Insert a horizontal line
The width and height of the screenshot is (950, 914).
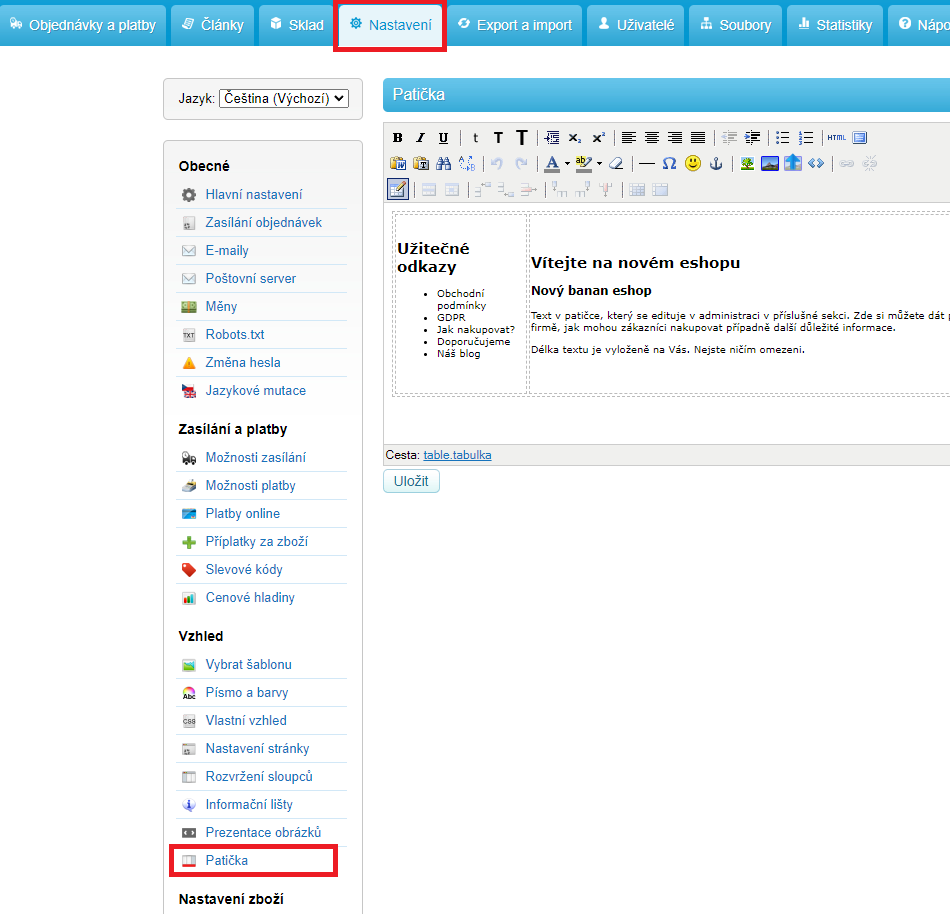[x=647, y=163]
